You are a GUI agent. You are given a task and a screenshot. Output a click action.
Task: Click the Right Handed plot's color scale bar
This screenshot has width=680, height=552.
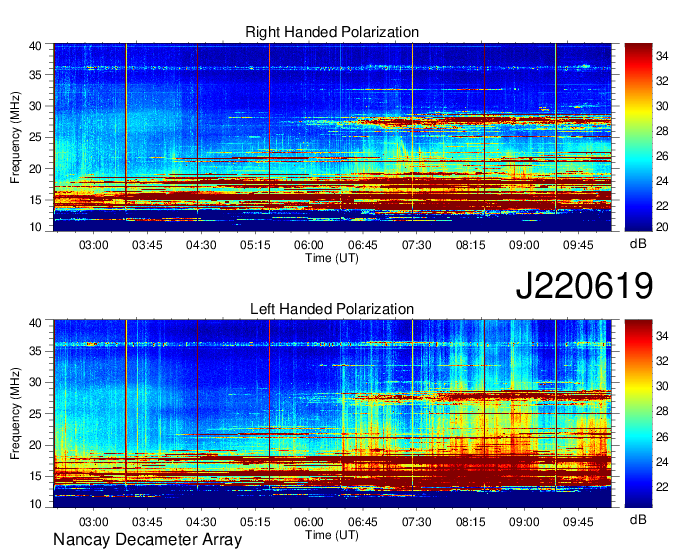point(638,137)
